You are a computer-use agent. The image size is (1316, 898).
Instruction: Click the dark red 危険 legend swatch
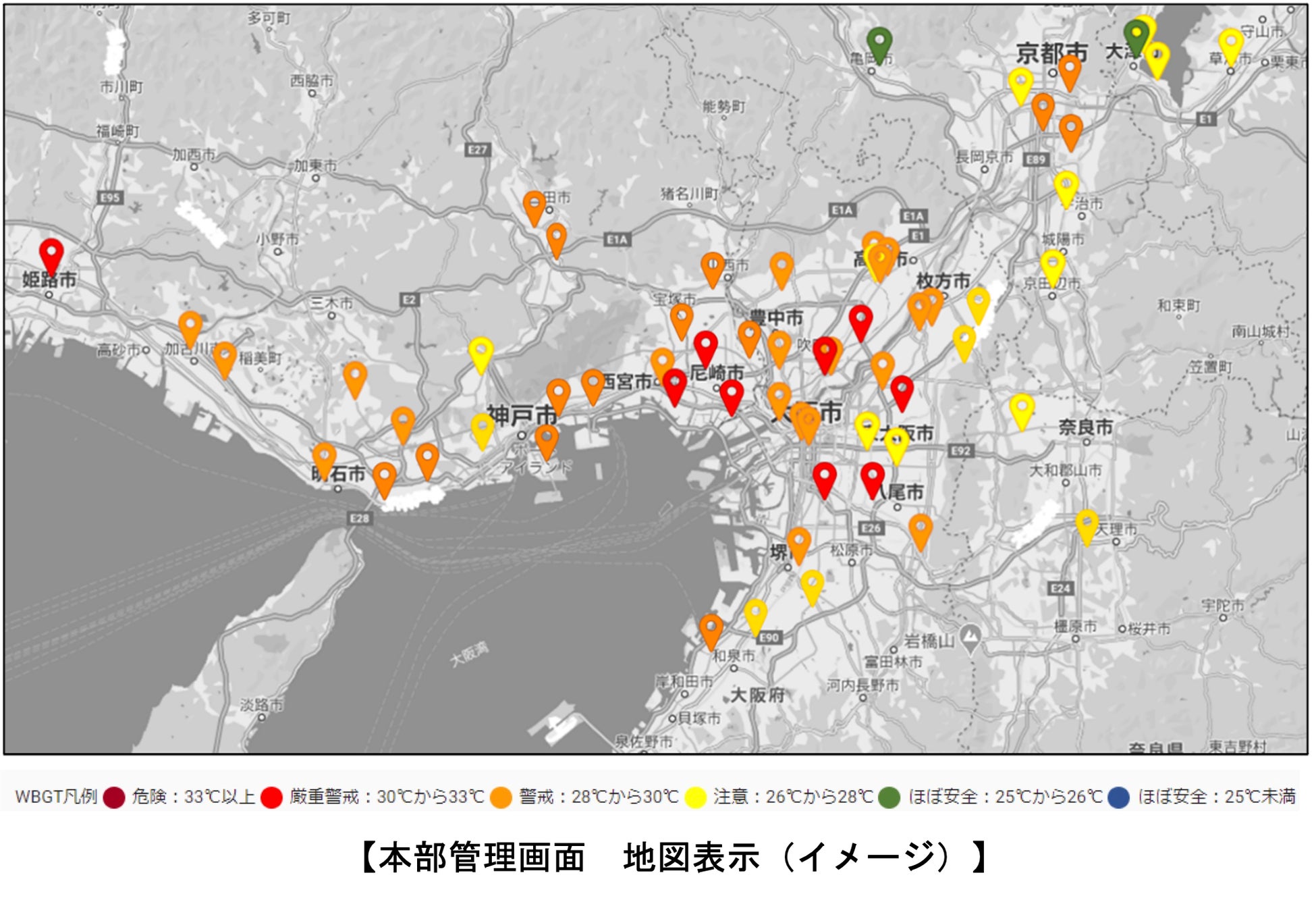(x=115, y=797)
